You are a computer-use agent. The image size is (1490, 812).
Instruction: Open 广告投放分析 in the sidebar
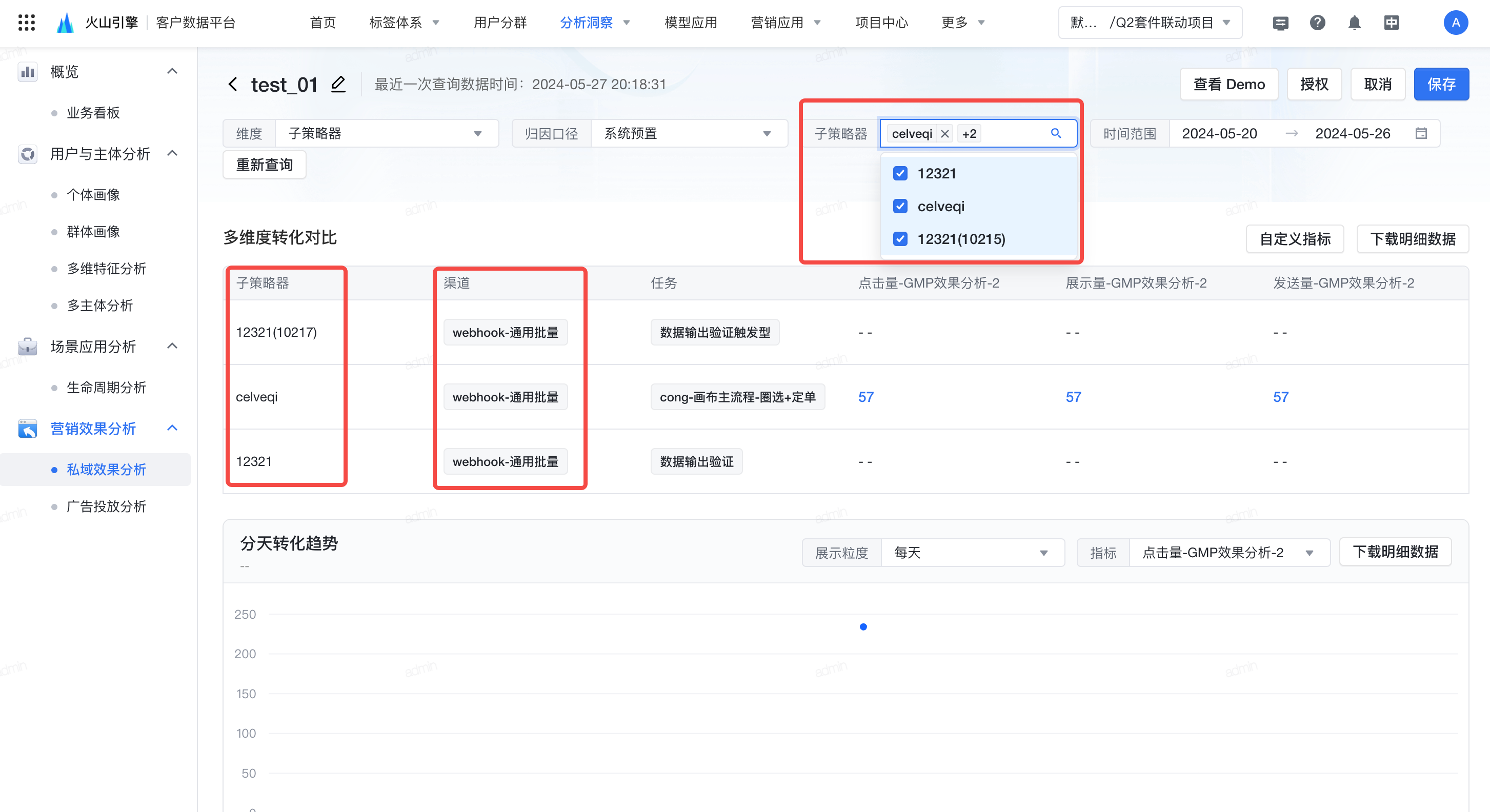click(x=107, y=506)
